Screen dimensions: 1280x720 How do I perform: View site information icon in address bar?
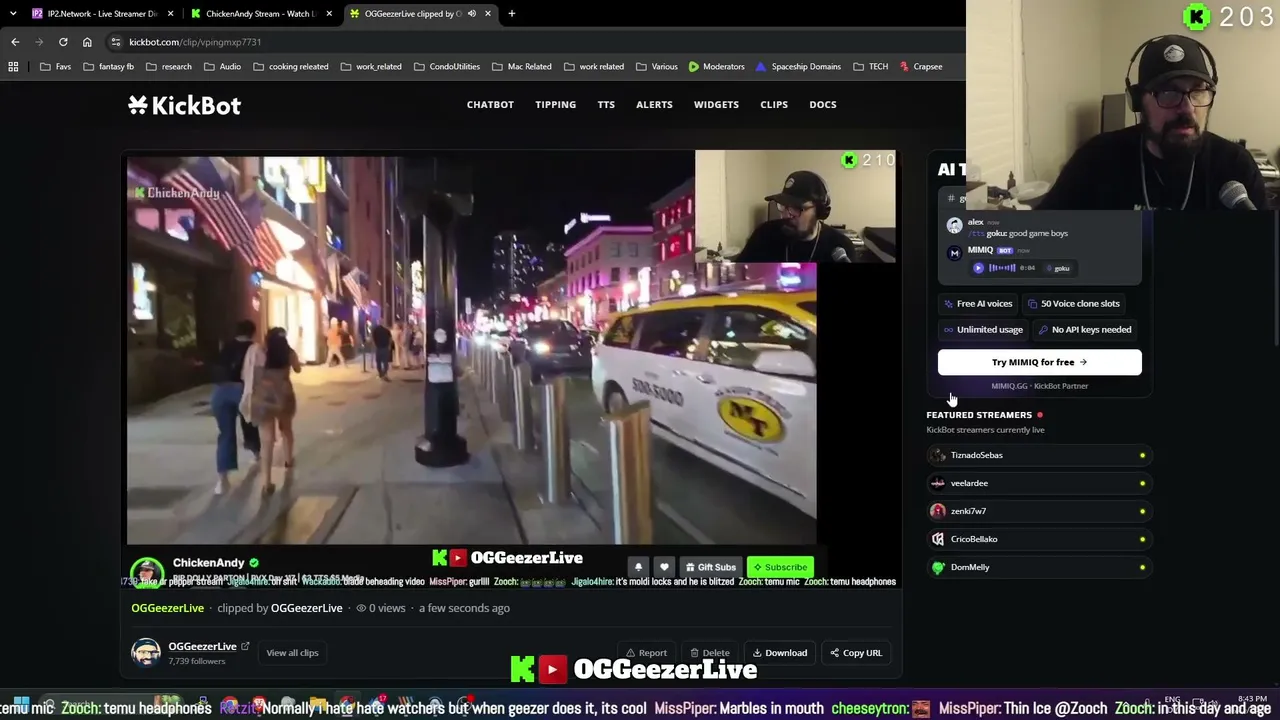tap(116, 42)
